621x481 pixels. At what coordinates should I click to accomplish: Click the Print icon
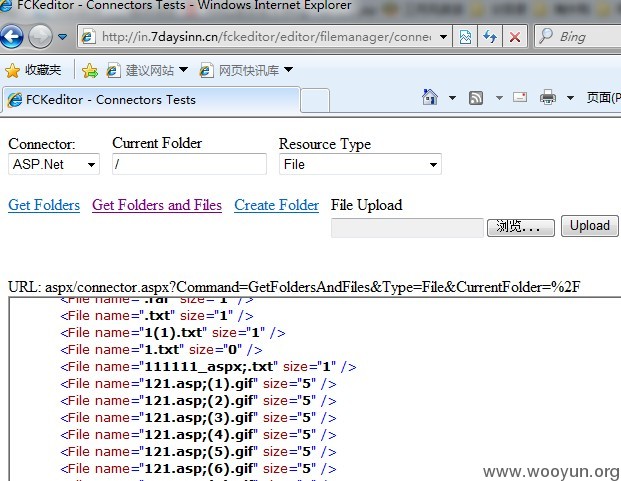548,97
